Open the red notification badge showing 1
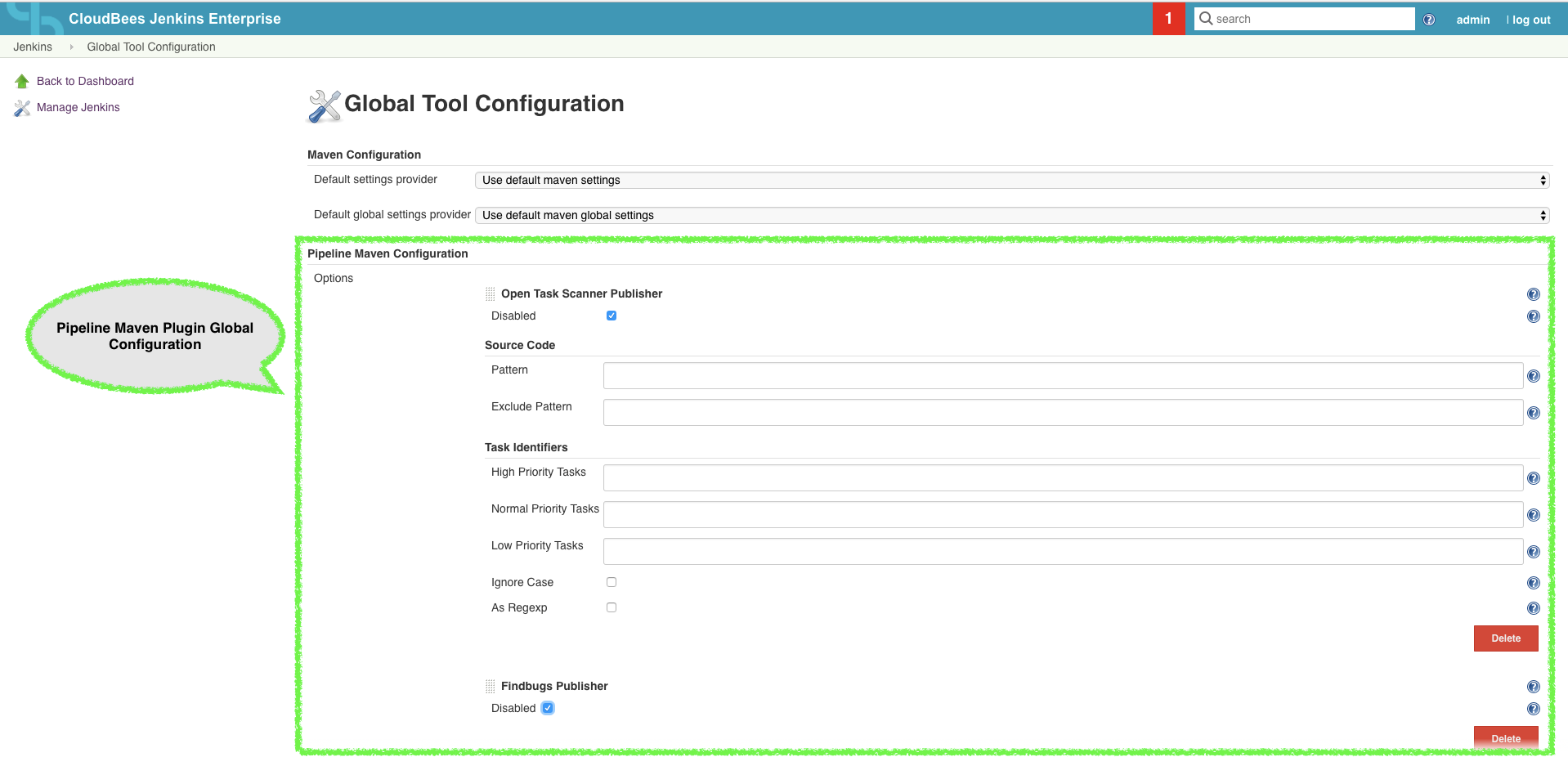The image size is (1568, 757). pos(1168,19)
